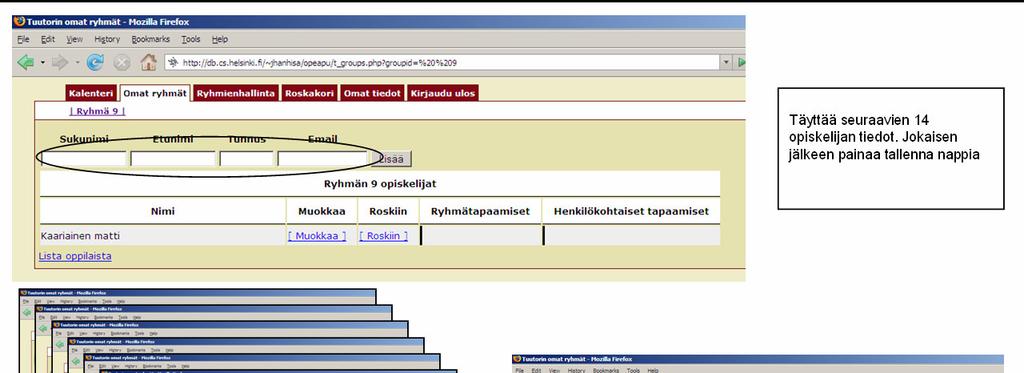Focus the Etunimi input field

tap(173, 159)
